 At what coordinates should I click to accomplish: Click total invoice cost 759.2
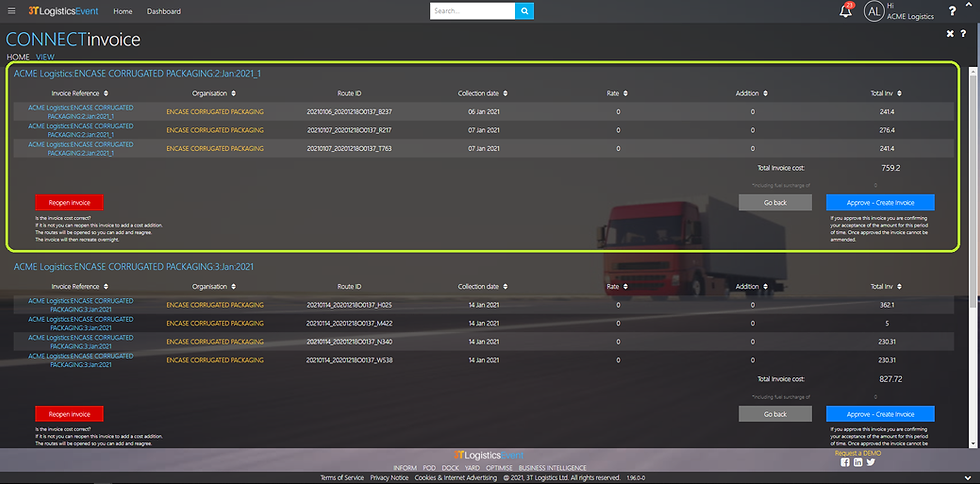(x=891, y=168)
